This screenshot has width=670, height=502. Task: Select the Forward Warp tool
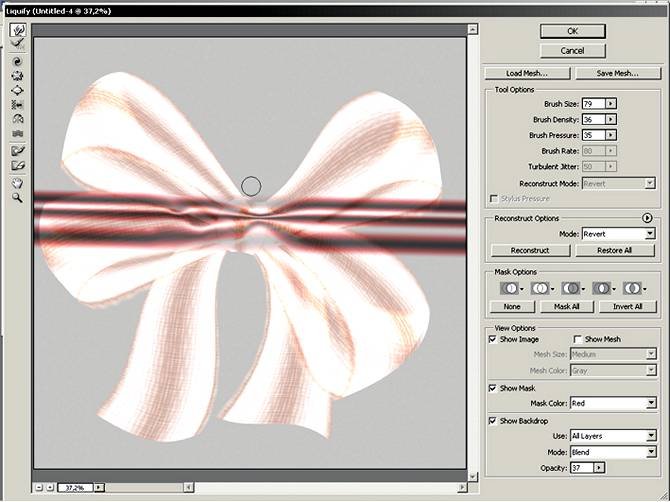click(x=18, y=31)
